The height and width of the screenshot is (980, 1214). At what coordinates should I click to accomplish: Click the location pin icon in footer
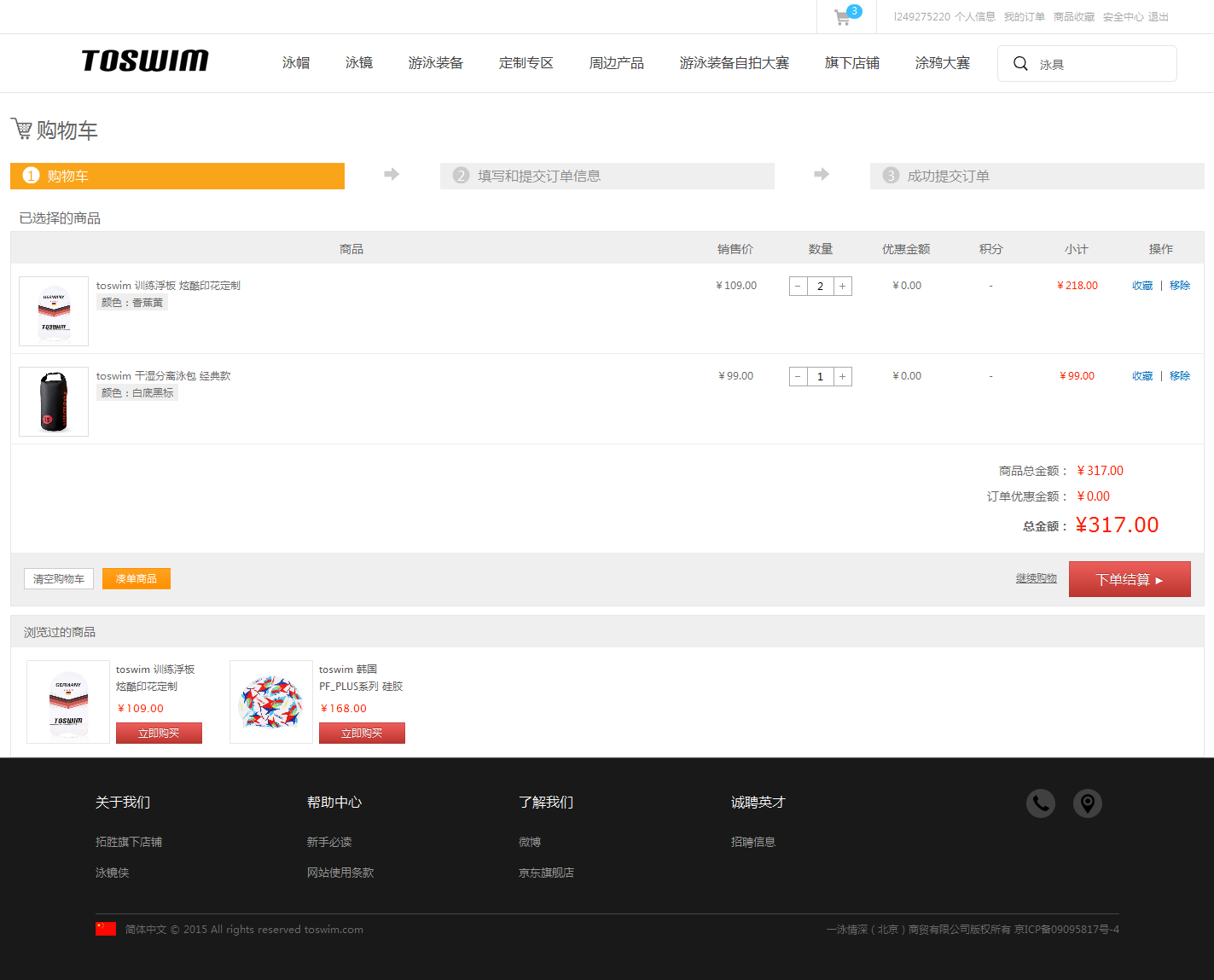[x=1088, y=803]
